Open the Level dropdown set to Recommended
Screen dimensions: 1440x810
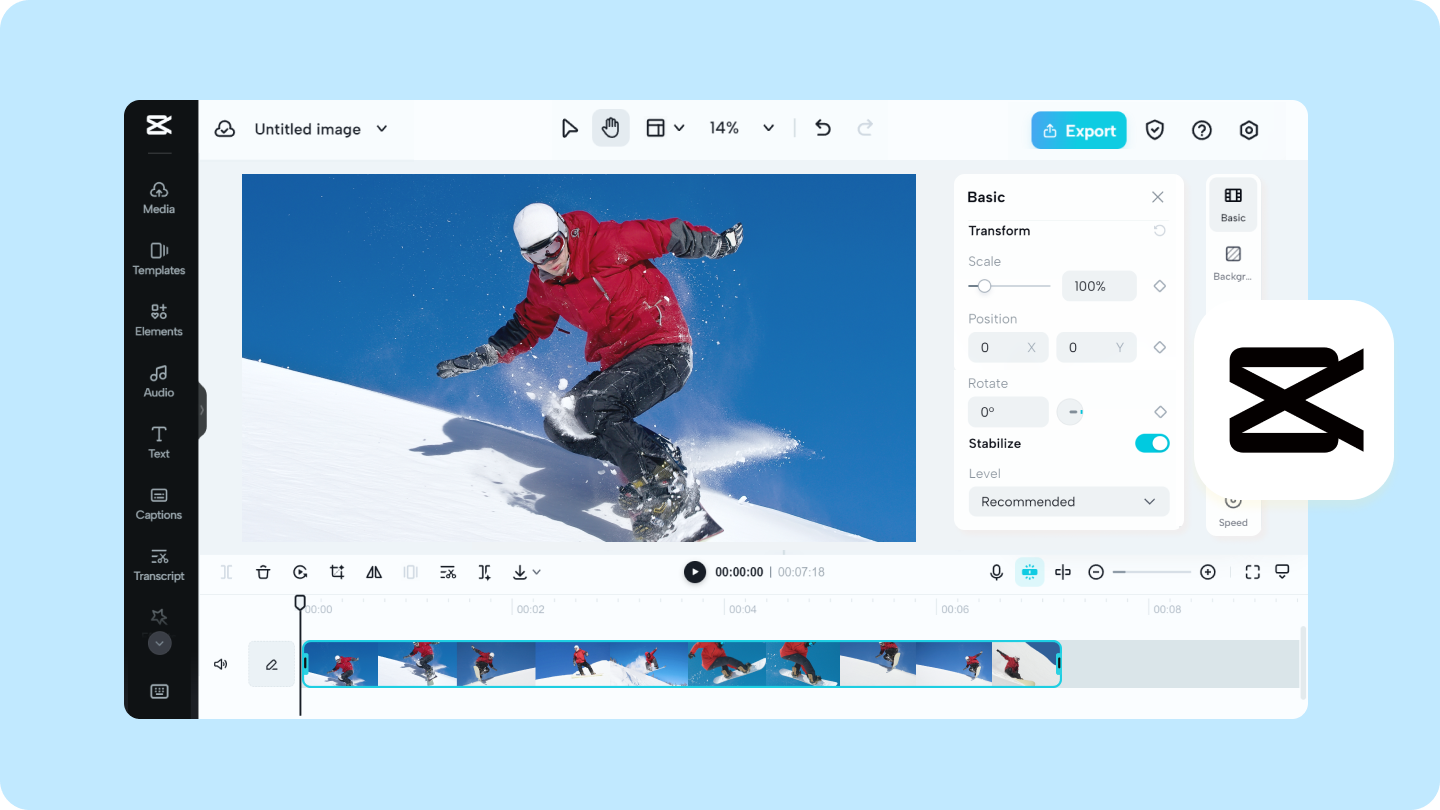[x=1069, y=502]
